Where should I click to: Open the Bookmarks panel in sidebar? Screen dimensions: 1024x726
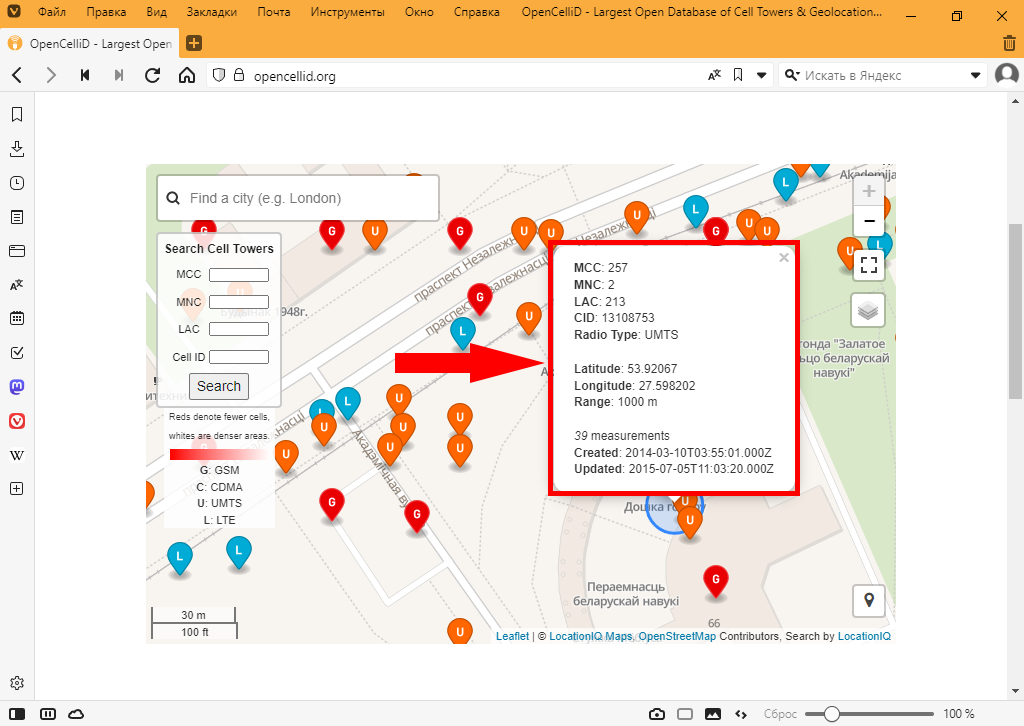click(16, 115)
